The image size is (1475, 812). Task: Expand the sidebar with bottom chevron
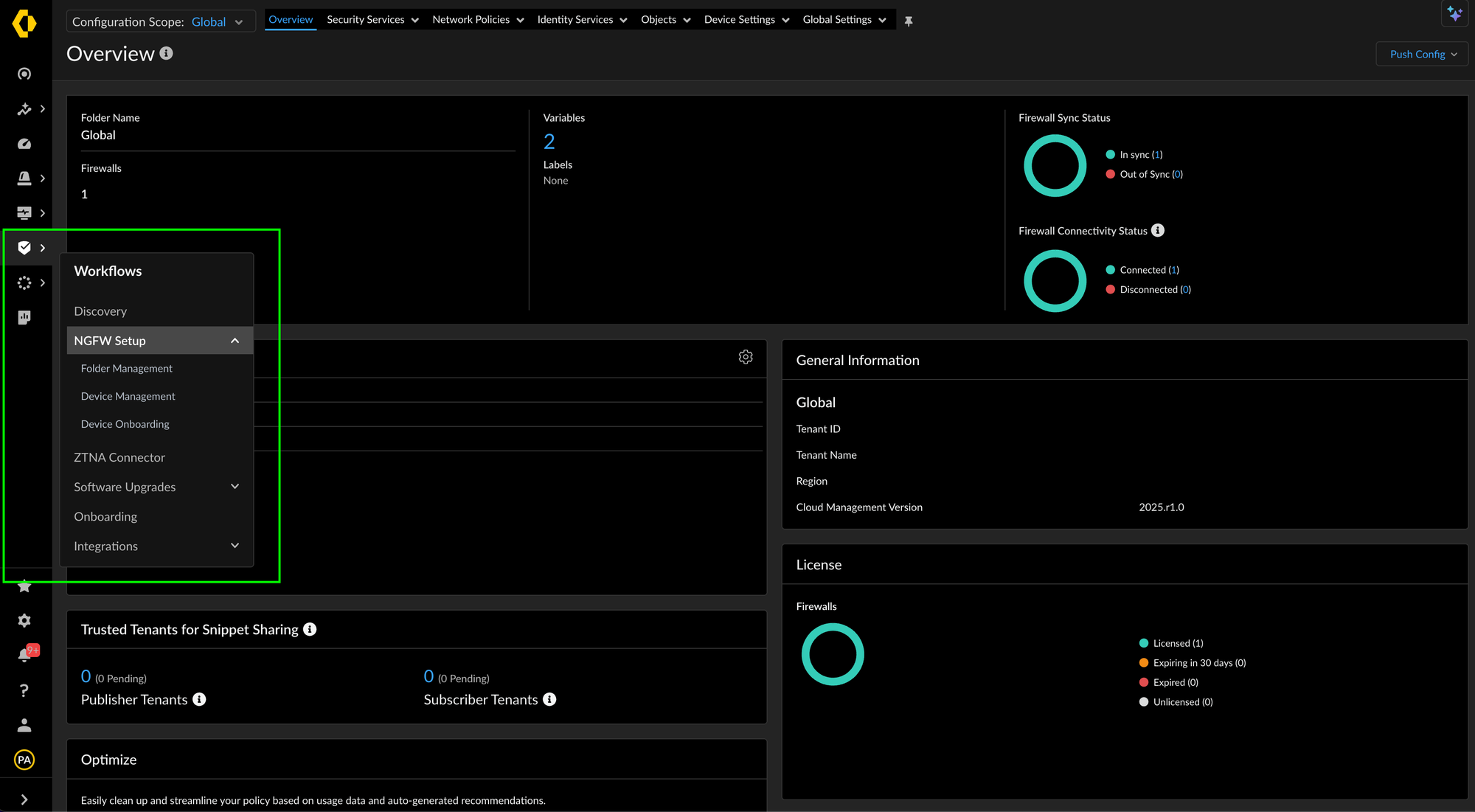click(24, 799)
